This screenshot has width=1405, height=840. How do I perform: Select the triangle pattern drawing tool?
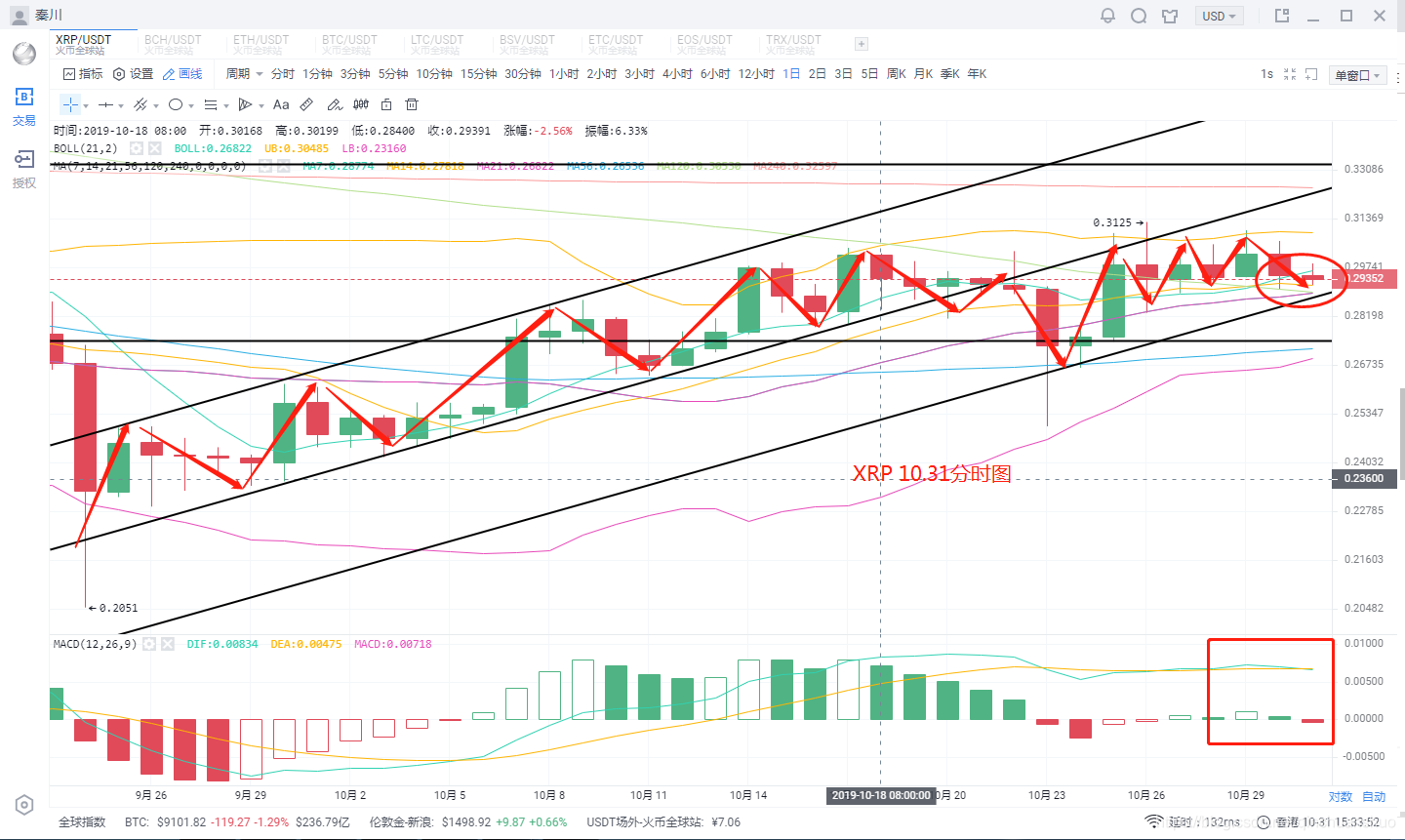tap(246, 104)
